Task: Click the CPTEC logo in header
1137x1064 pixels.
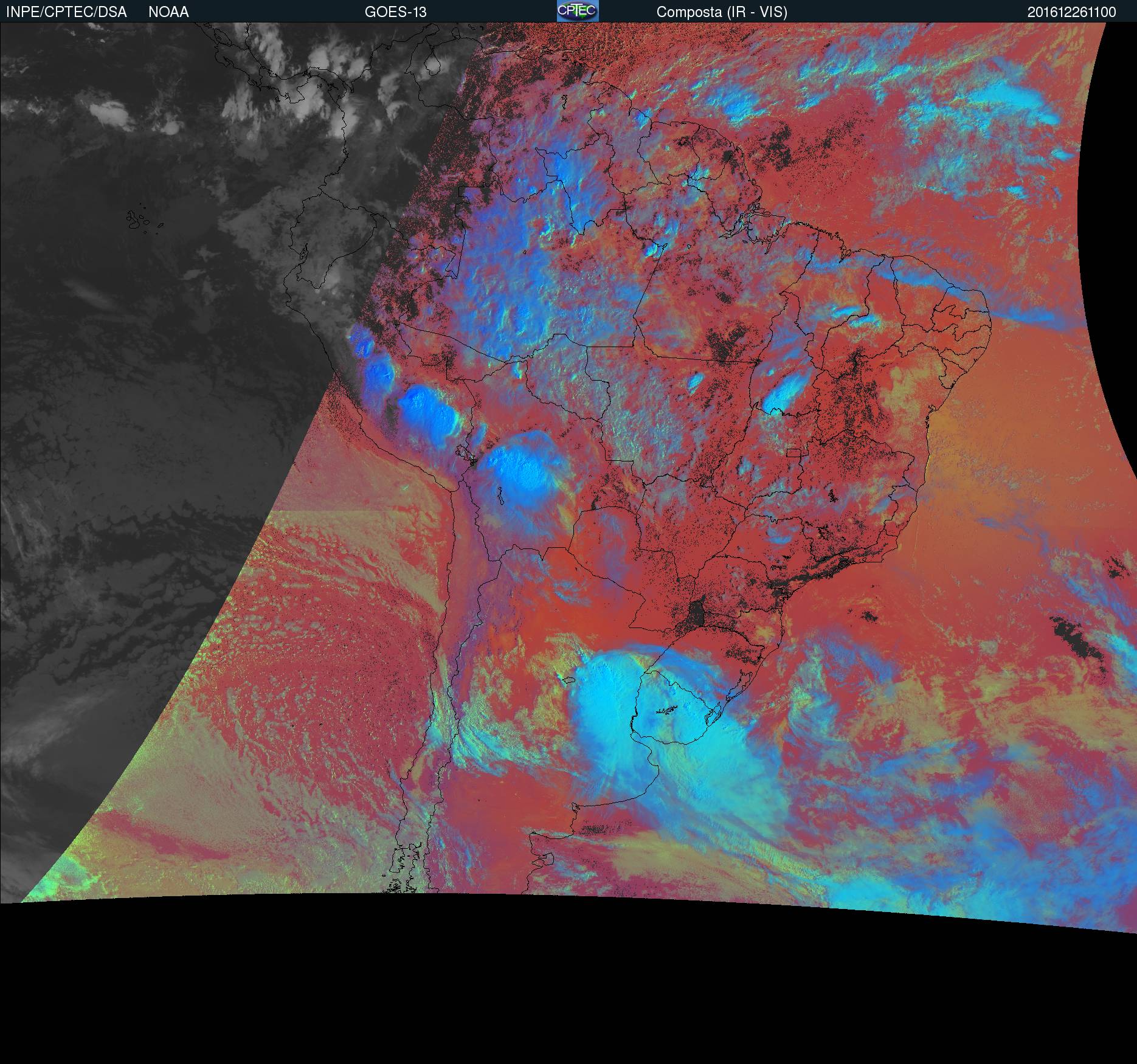Action: (x=577, y=11)
